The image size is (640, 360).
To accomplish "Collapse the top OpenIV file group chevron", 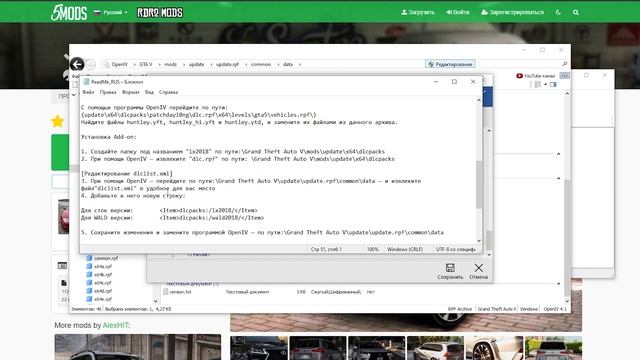I will tap(558, 154).
